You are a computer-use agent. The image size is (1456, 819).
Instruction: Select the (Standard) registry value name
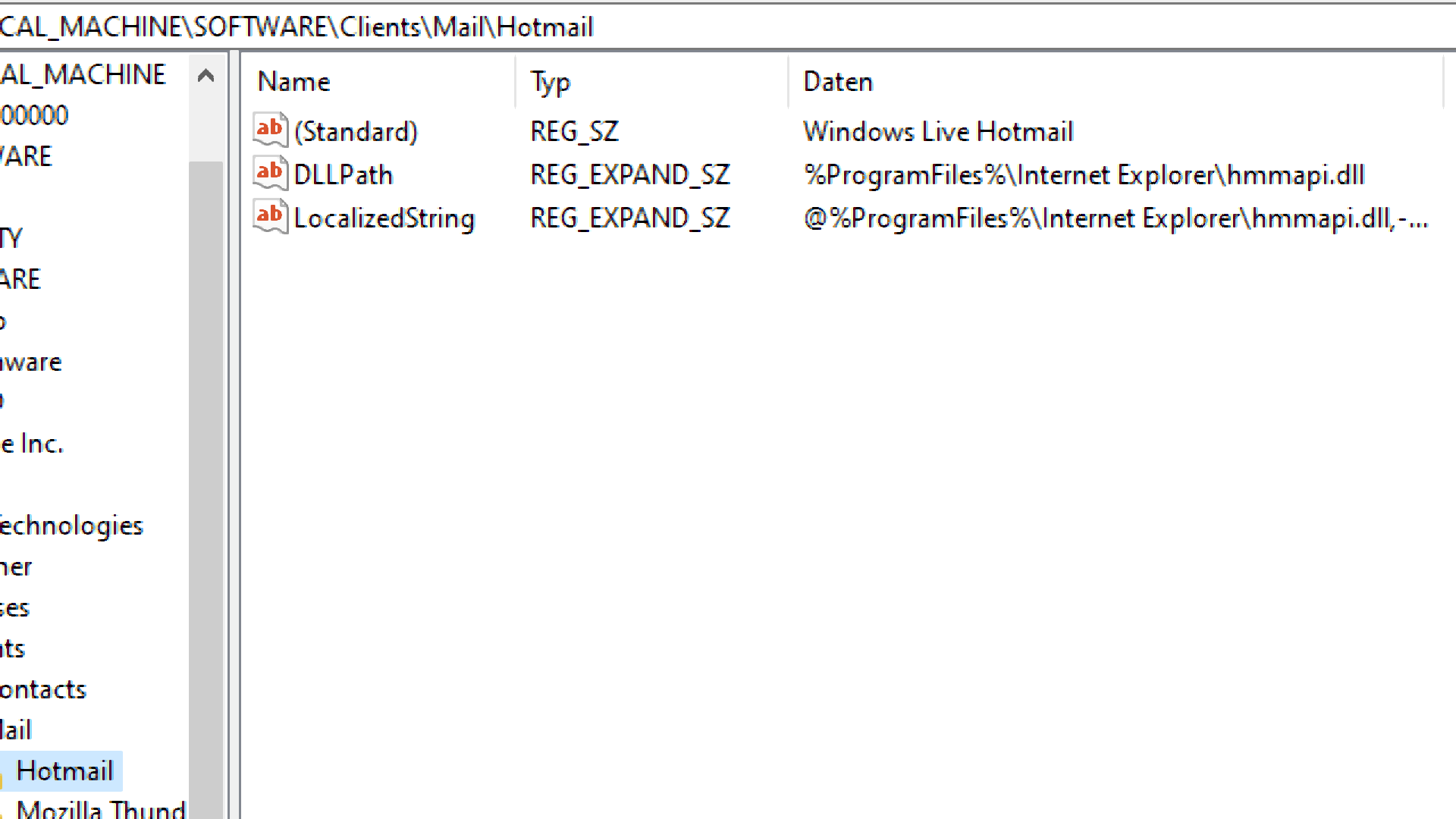(x=356, y=132)
